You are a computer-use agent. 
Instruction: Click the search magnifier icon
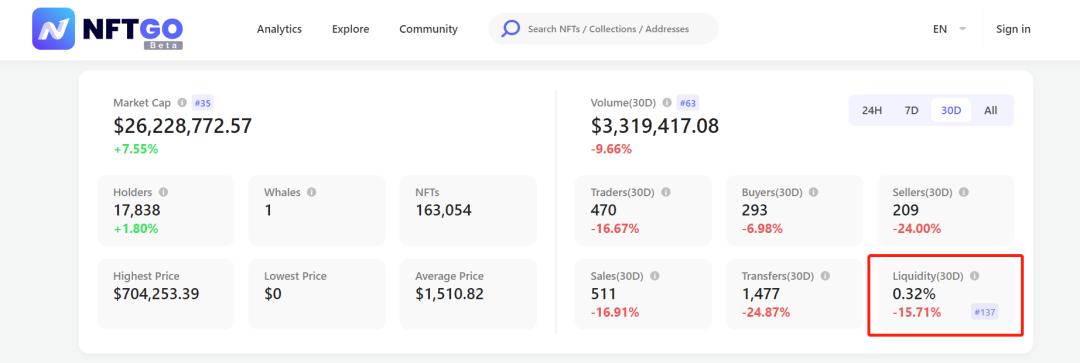(x=510, y=29)
